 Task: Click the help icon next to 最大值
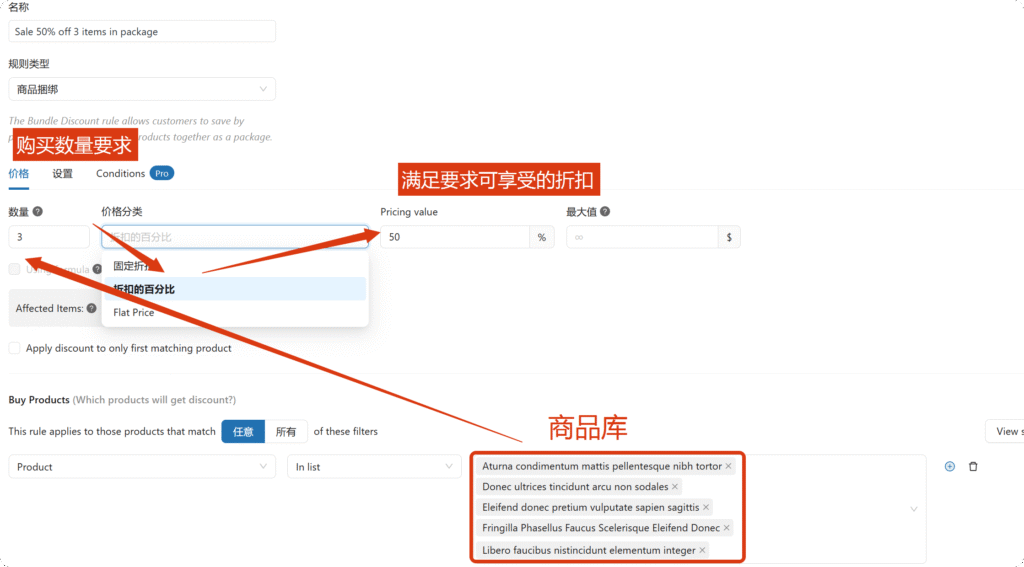click(605, 212)
